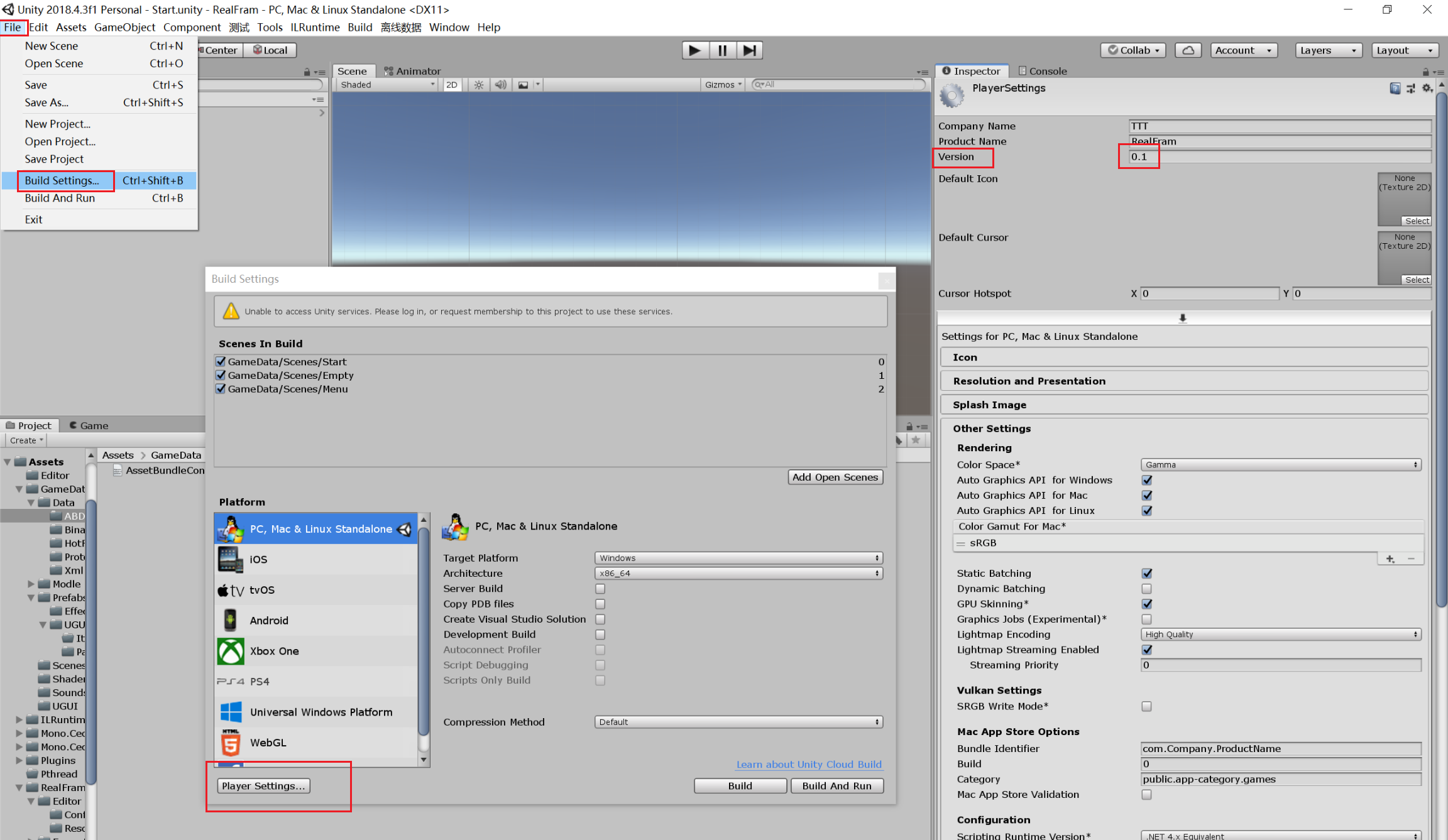Screen dimensions: 1448x840
Task: Click the favorite star icon in Project panel
Action: (x=916, y=440)
